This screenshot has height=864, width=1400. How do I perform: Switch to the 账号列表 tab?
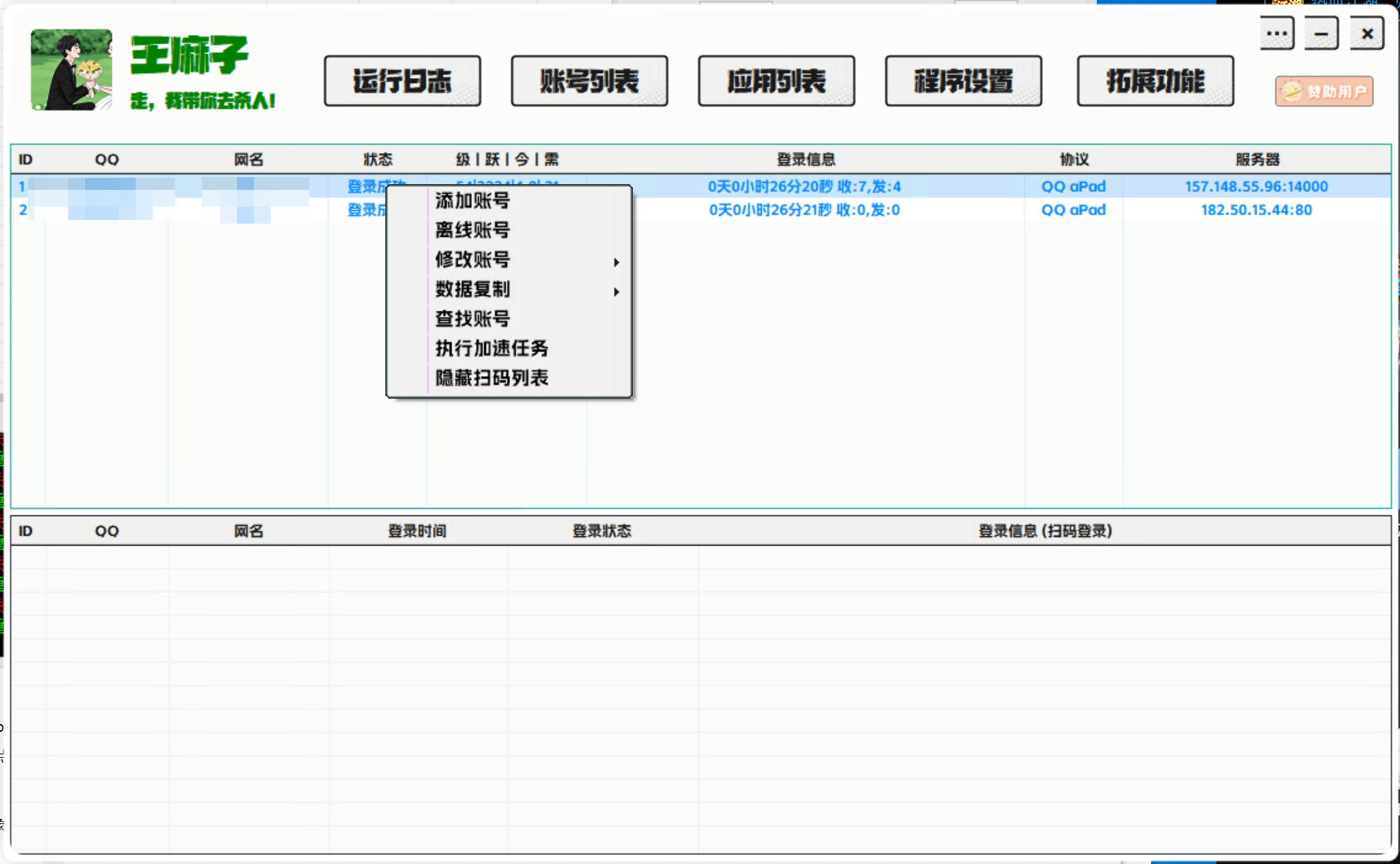(x=589, y=82)
